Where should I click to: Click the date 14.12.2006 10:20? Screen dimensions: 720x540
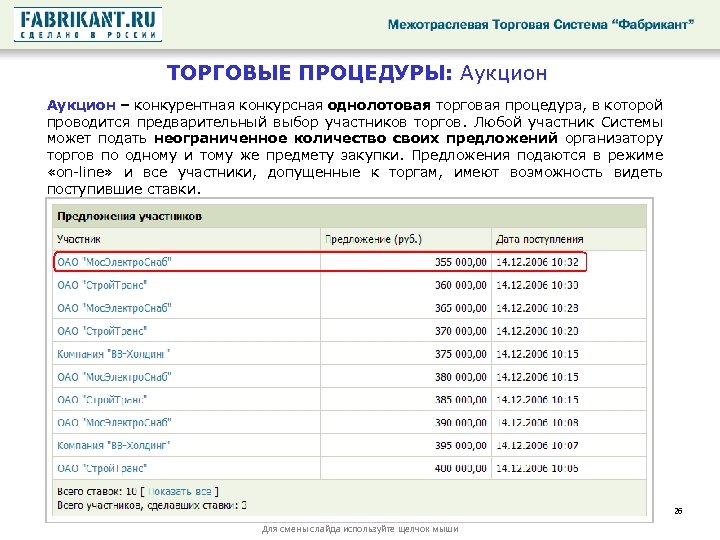tap(537, 331)
